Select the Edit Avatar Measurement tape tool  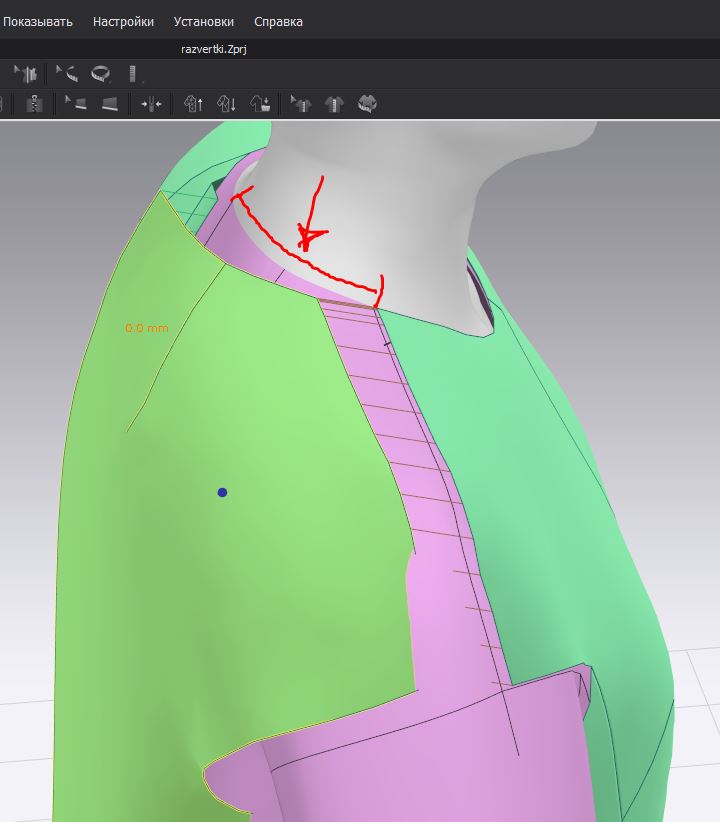click(67, 74)
